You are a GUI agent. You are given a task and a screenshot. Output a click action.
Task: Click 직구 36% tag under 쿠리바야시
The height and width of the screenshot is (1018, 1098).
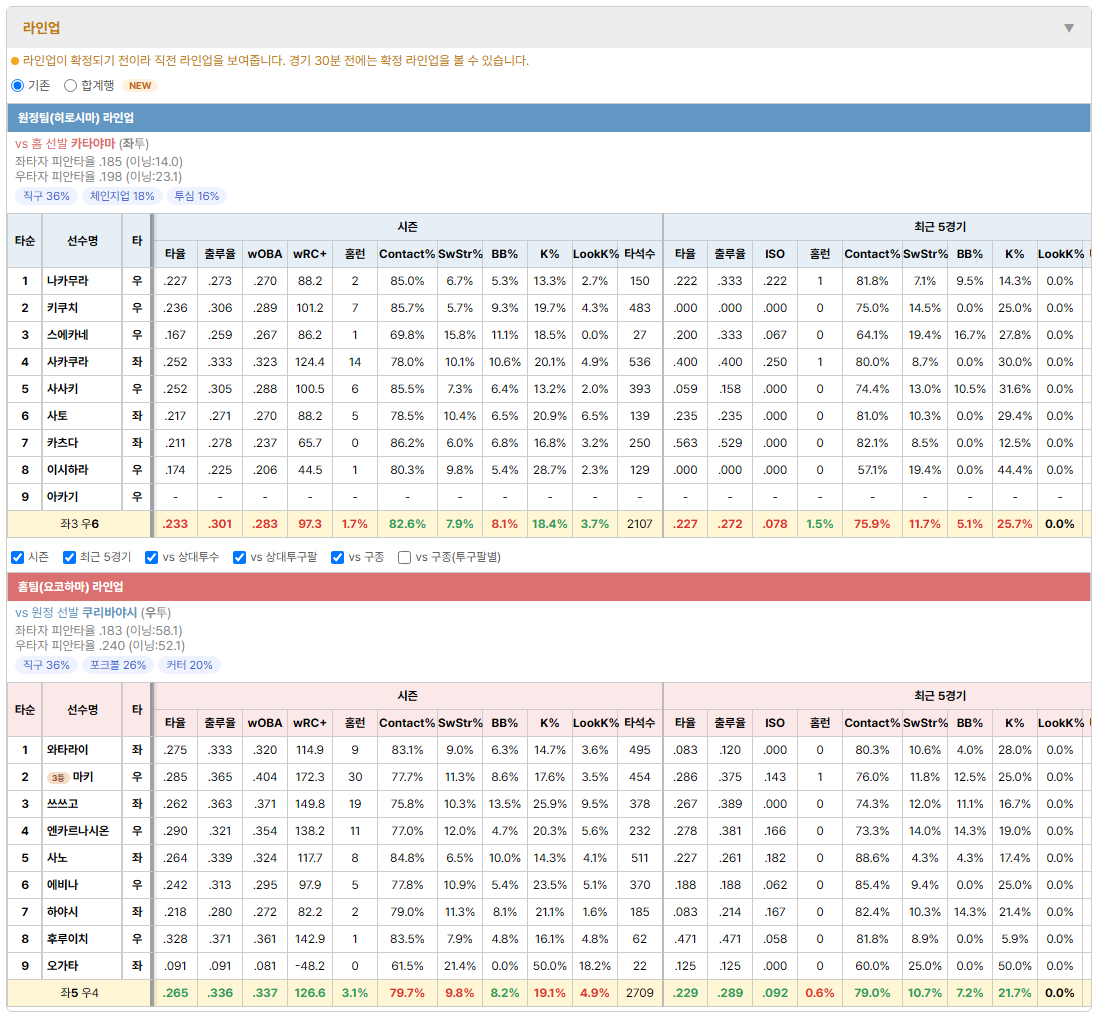[46, 665]
